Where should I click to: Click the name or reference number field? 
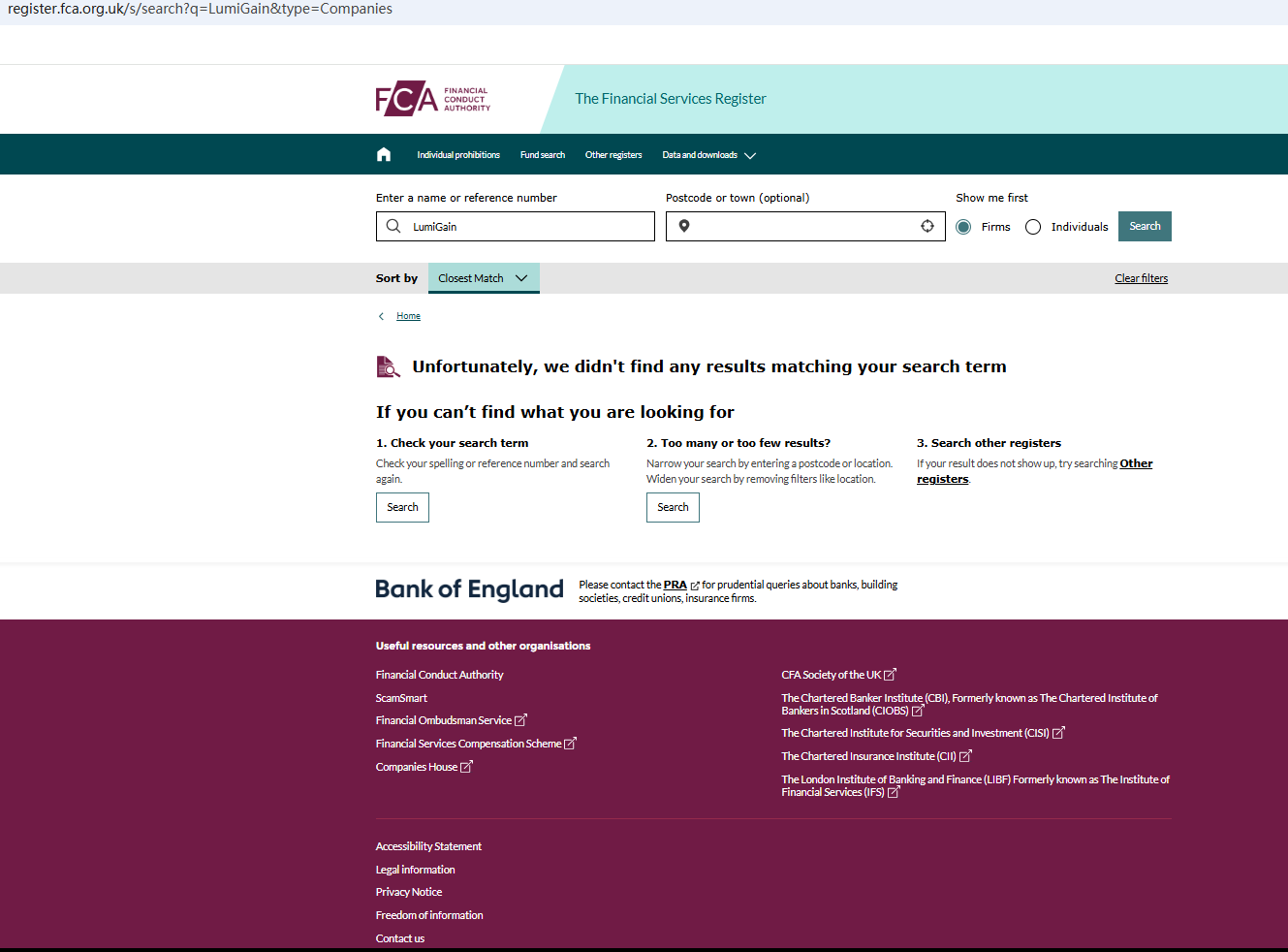pyautogui.click(x=516, y=226)
